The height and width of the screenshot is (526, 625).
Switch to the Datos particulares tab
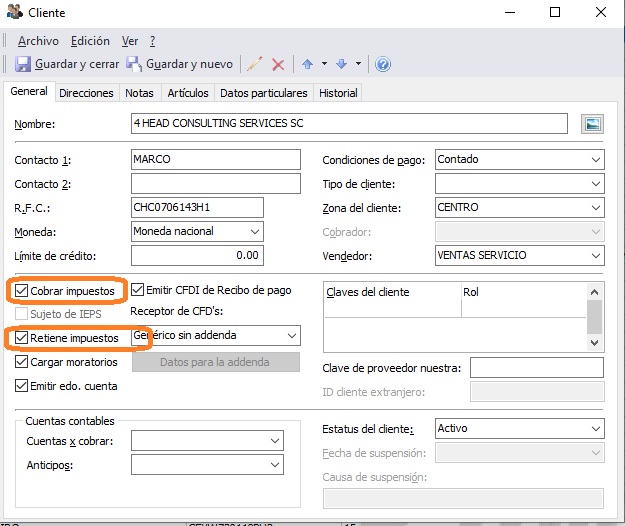264,93
